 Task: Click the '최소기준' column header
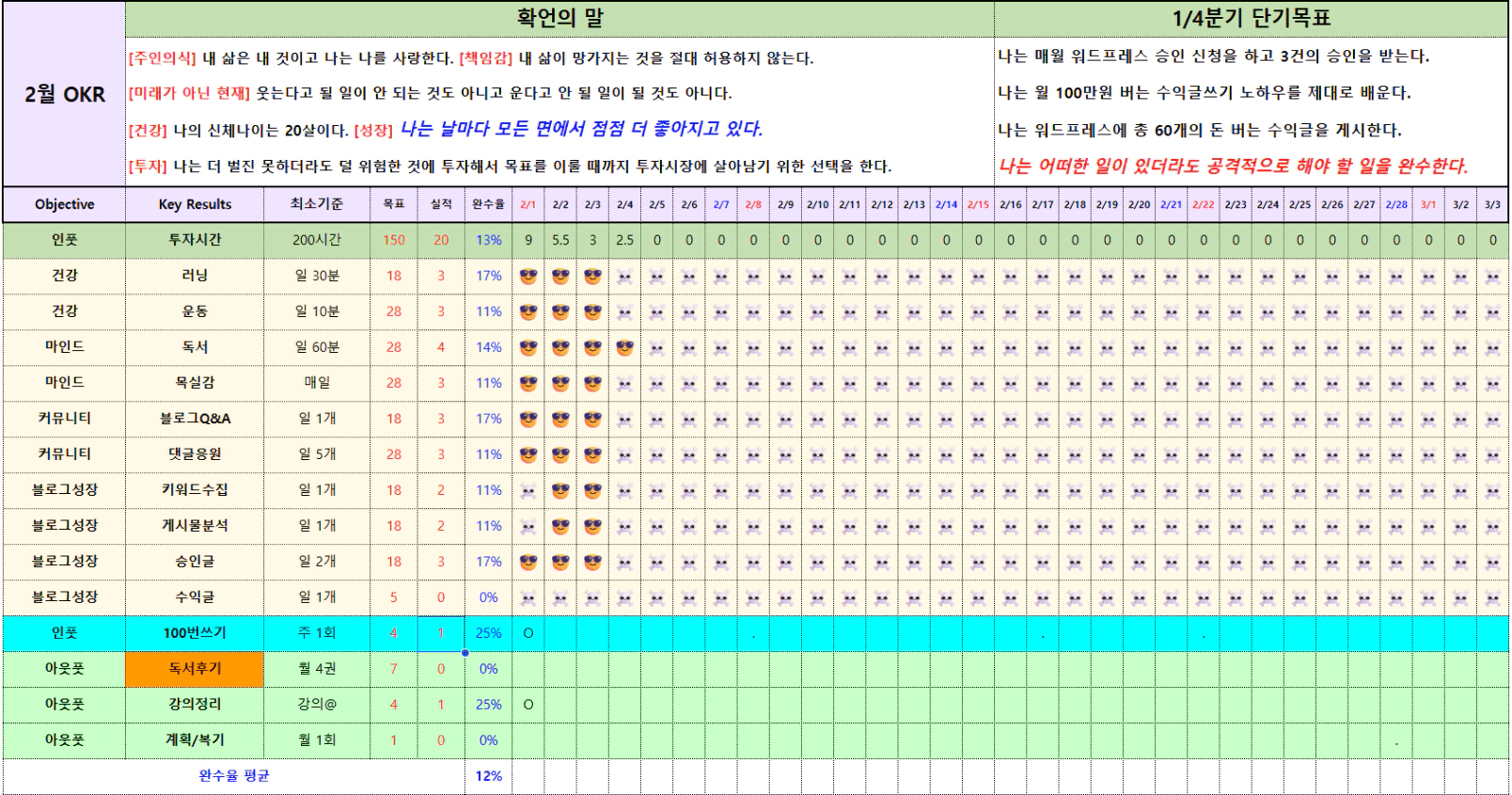(x=317, y=204)
